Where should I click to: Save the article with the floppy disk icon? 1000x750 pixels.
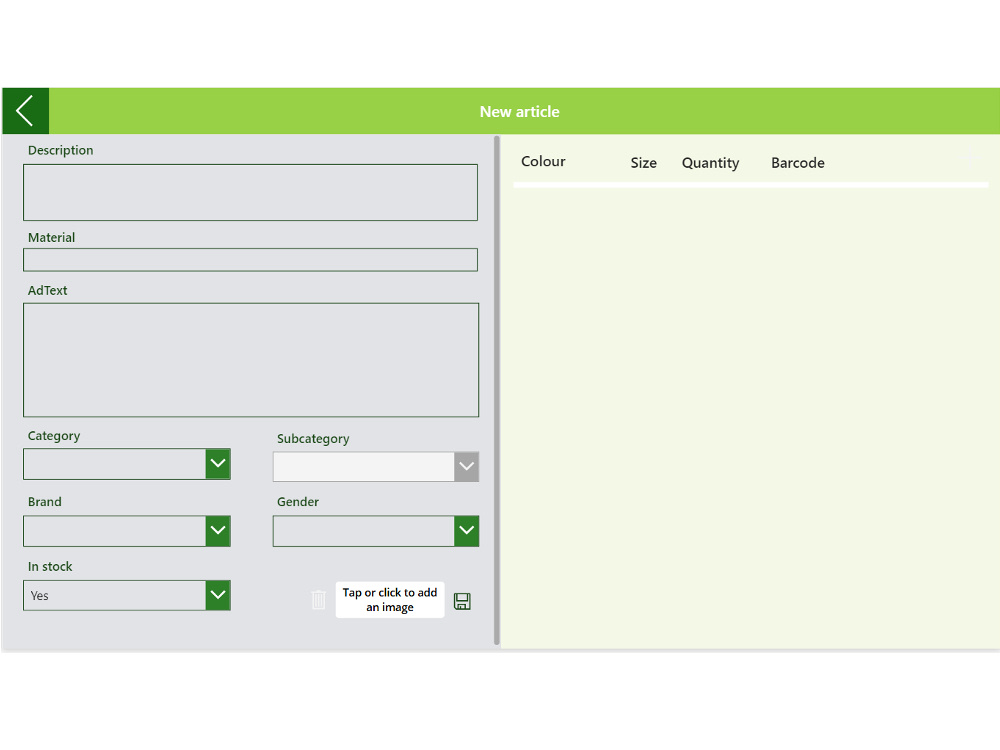462,601
